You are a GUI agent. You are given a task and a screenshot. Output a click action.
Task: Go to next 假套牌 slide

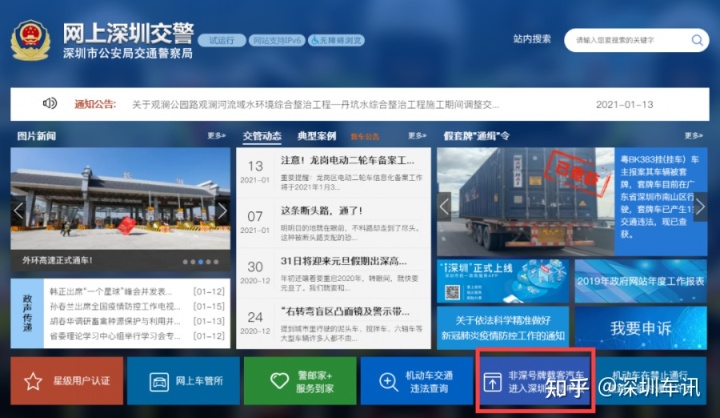pyautogui.click(x=700, y=207)
